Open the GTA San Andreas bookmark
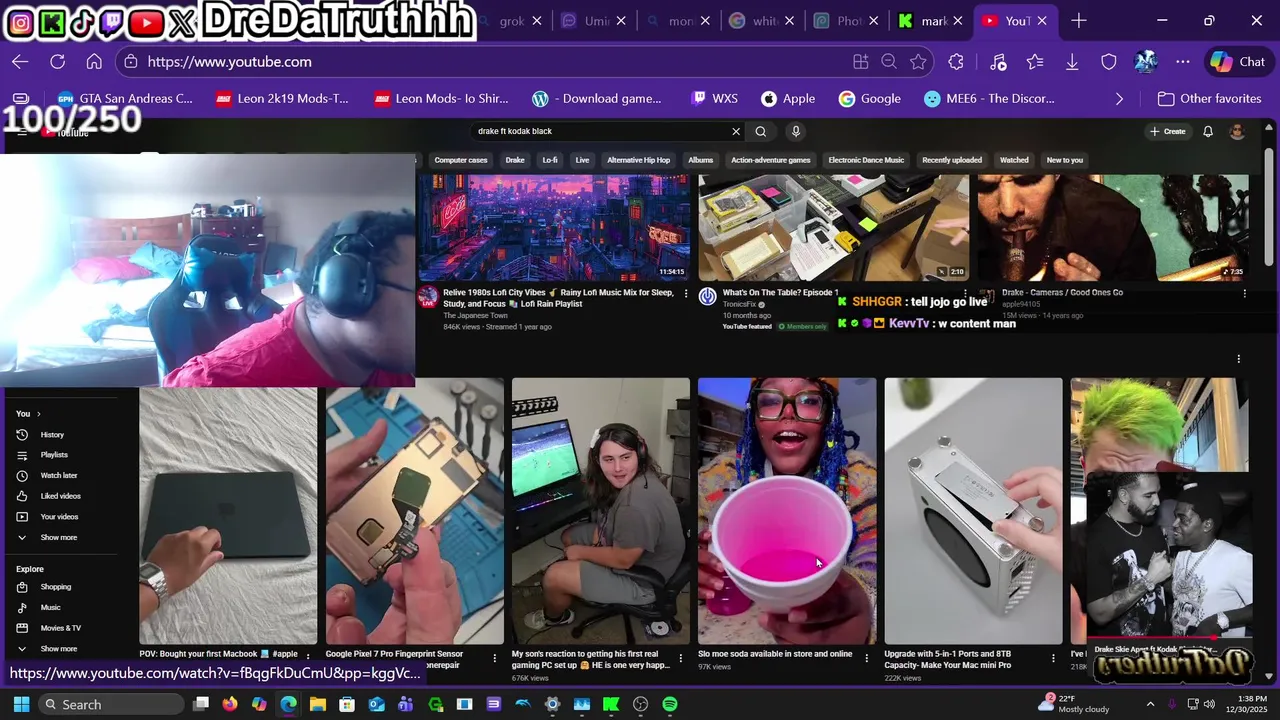The width and height of the screenshot is (1280, 720). (x=125, y=99)
